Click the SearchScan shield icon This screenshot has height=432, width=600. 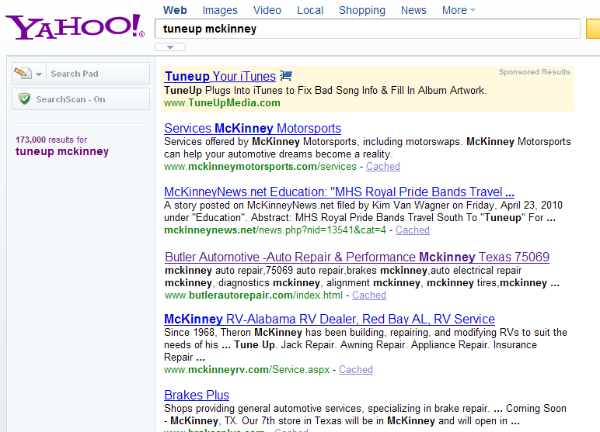(x=24, y=99)
